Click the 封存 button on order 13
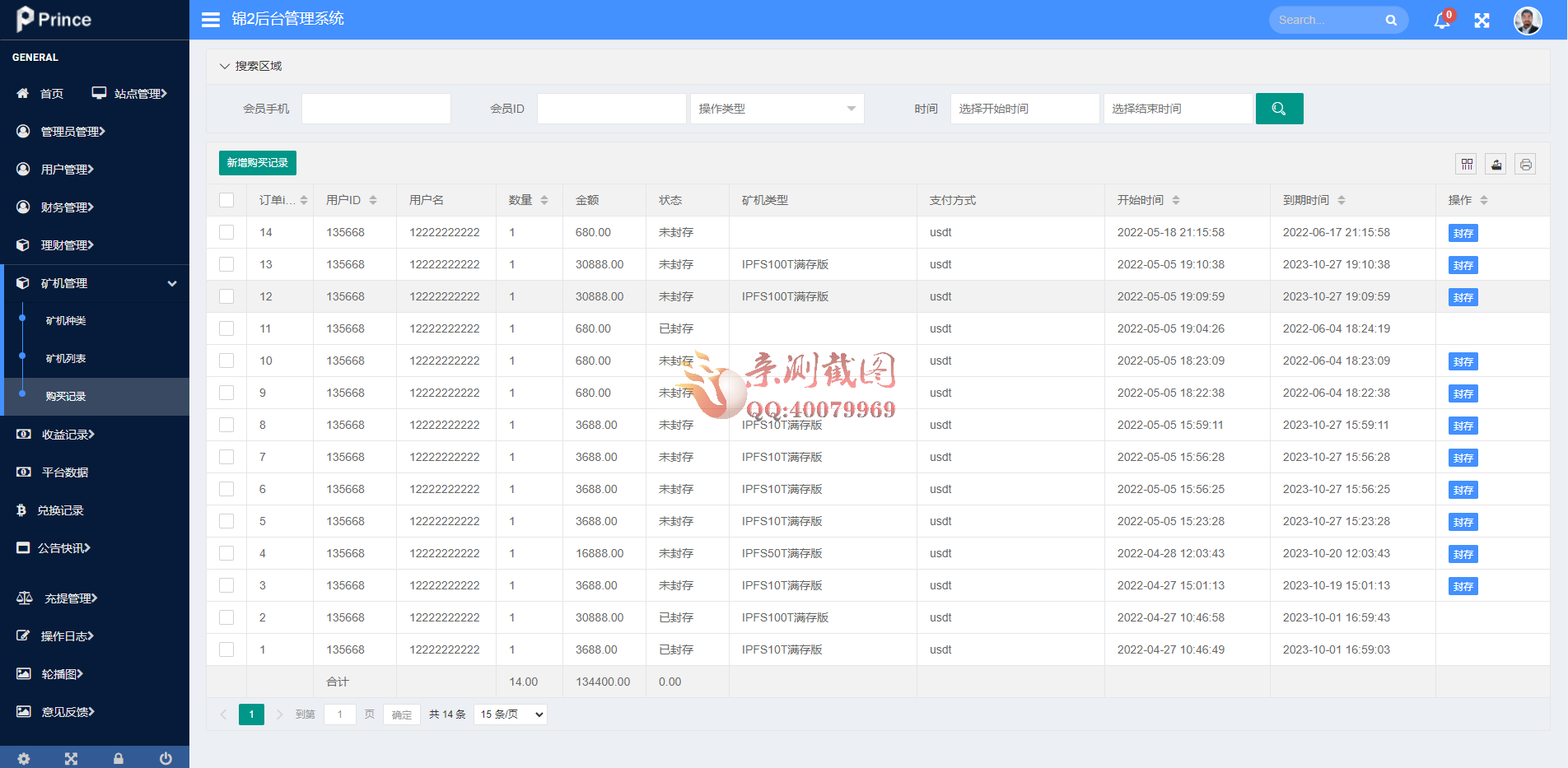Viewport: 1568px width, 768px height. coord(1463,265)
